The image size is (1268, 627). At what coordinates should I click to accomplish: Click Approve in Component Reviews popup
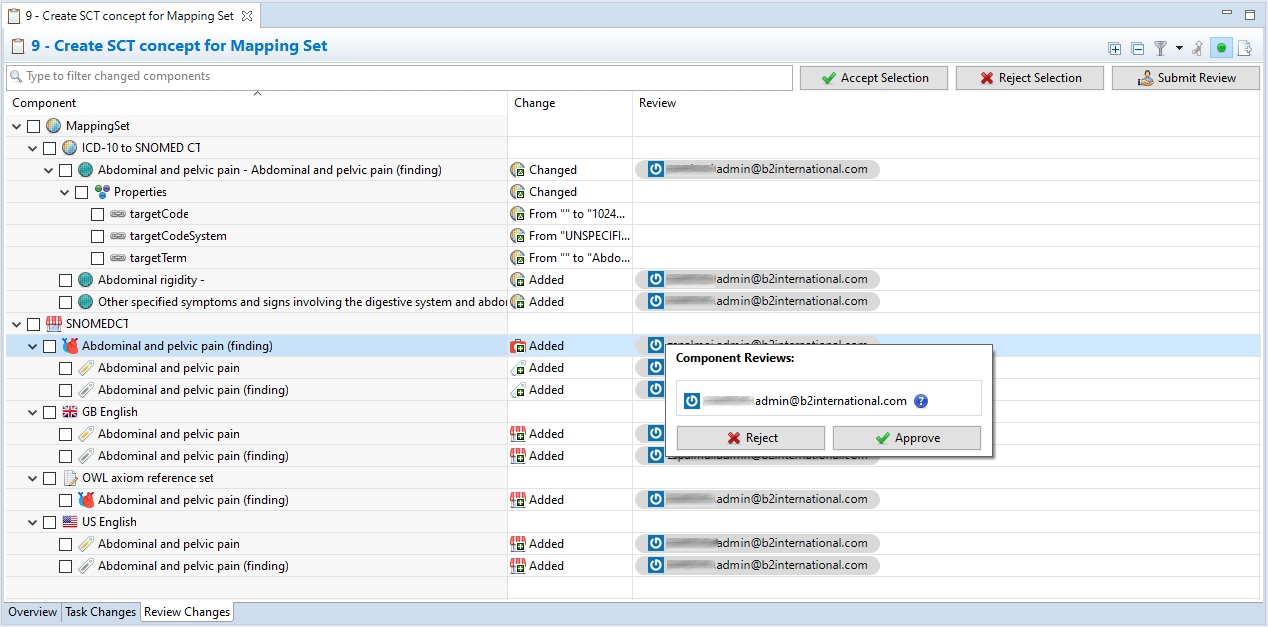[906, 438]
